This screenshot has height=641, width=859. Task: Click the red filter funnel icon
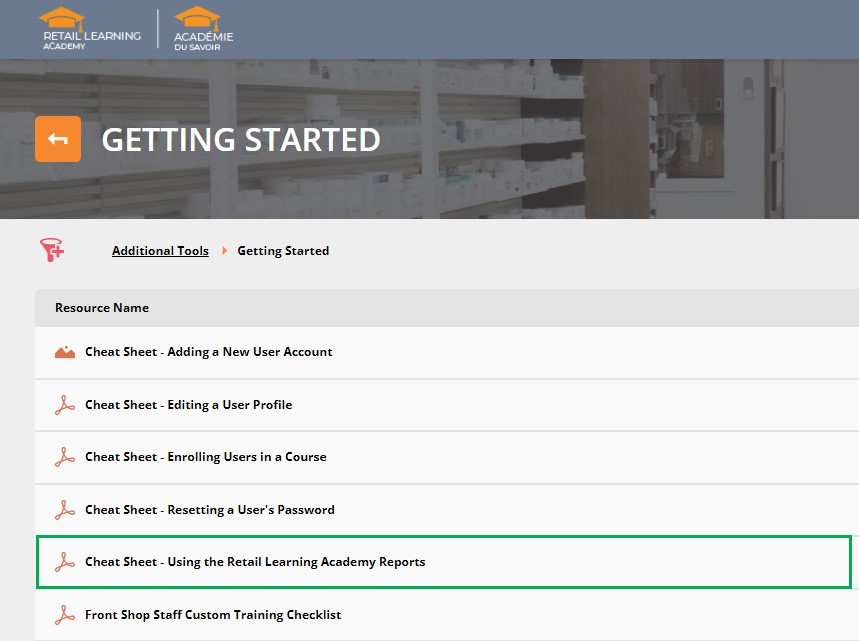click(x=52, y=250)
